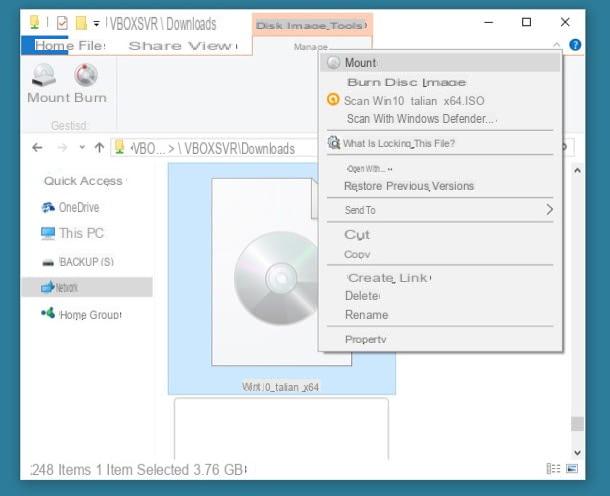The width and height of the screenshot is (610, 496).
Task: Click the What Is Locking magnifier icon
Action: coord(333,143)
